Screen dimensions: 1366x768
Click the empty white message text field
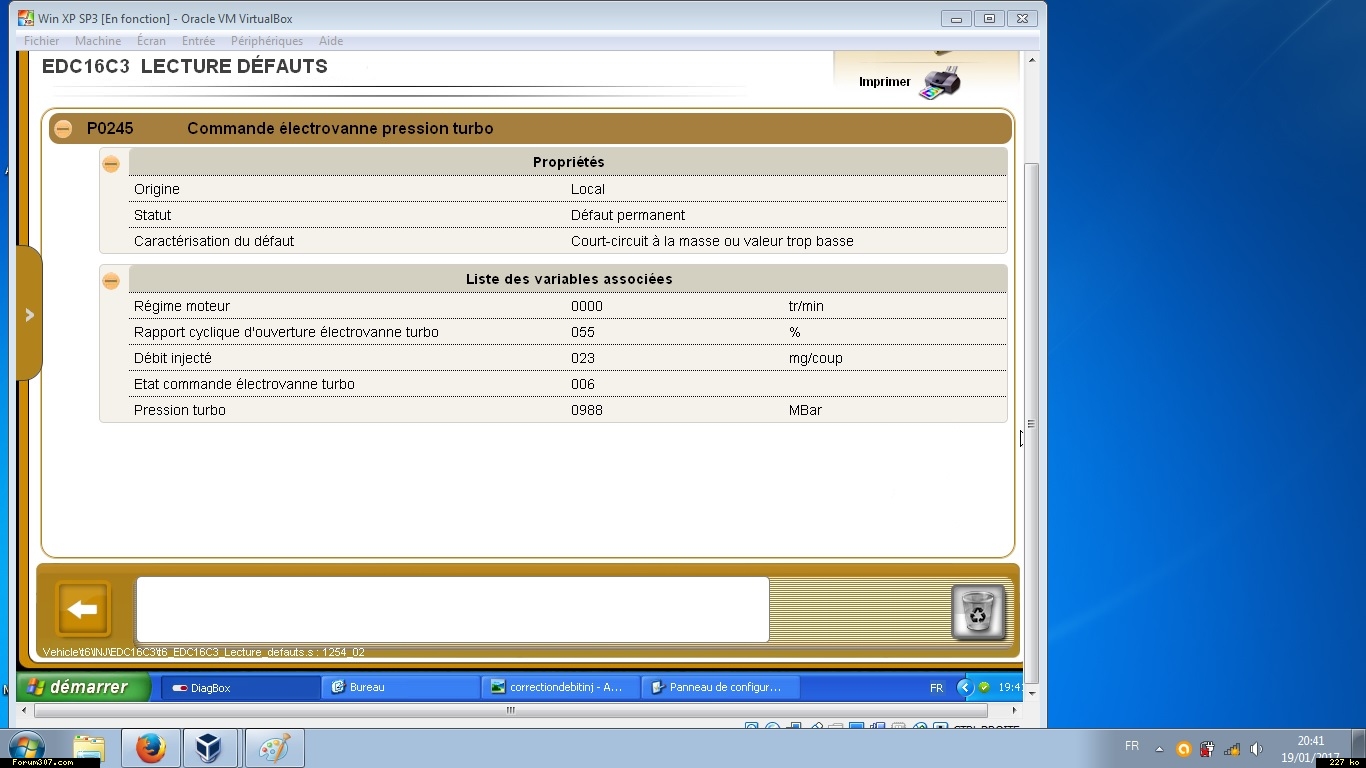click(x=452, y=609)
